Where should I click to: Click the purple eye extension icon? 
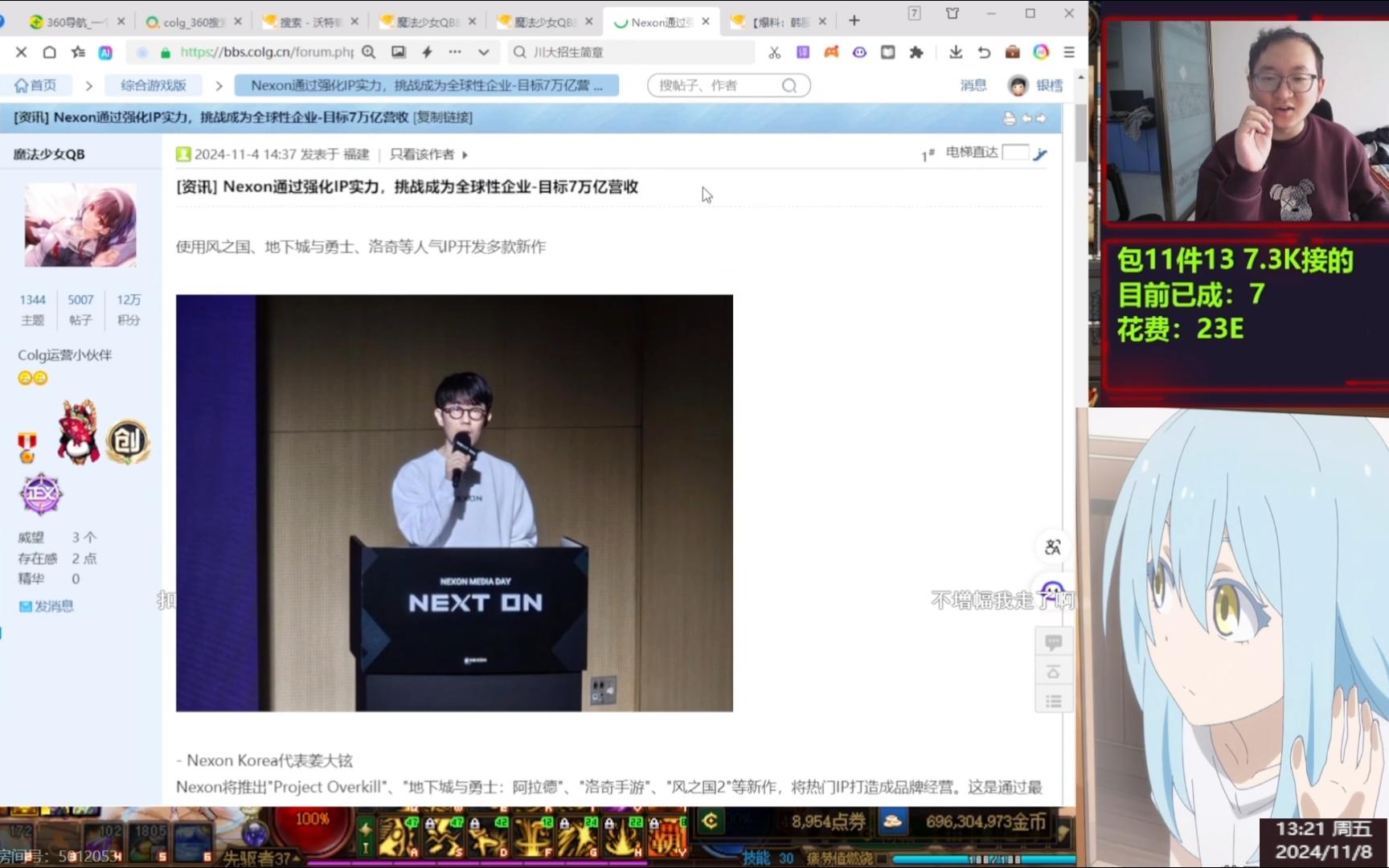[859, 52]
